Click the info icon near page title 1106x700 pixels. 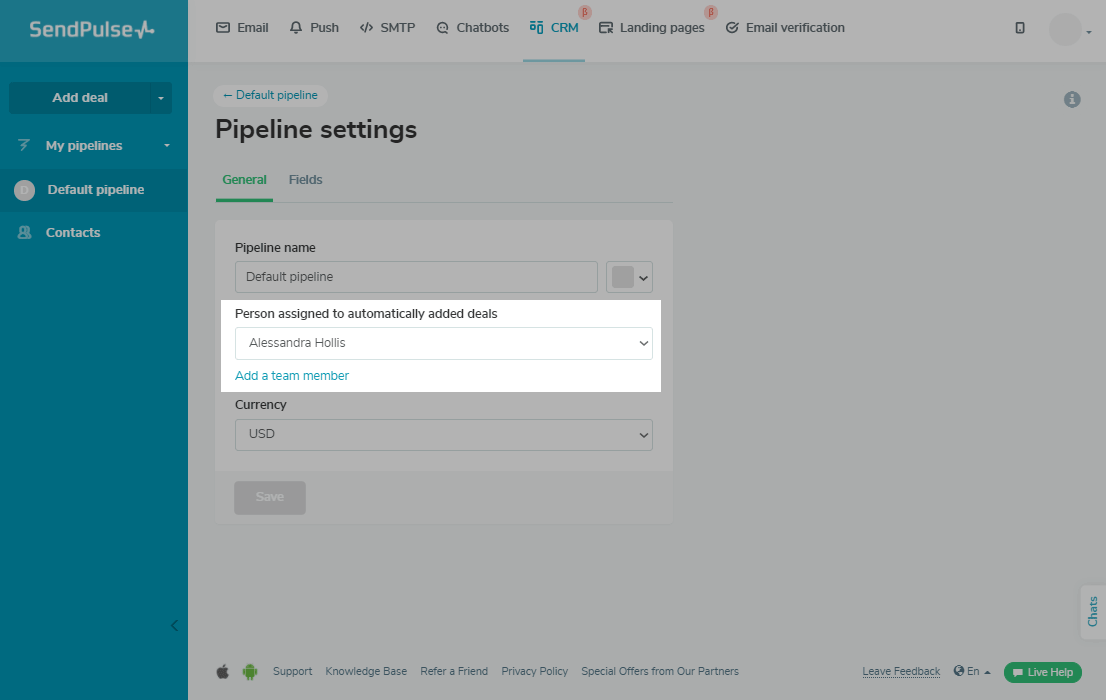(x=1072, y=100)
